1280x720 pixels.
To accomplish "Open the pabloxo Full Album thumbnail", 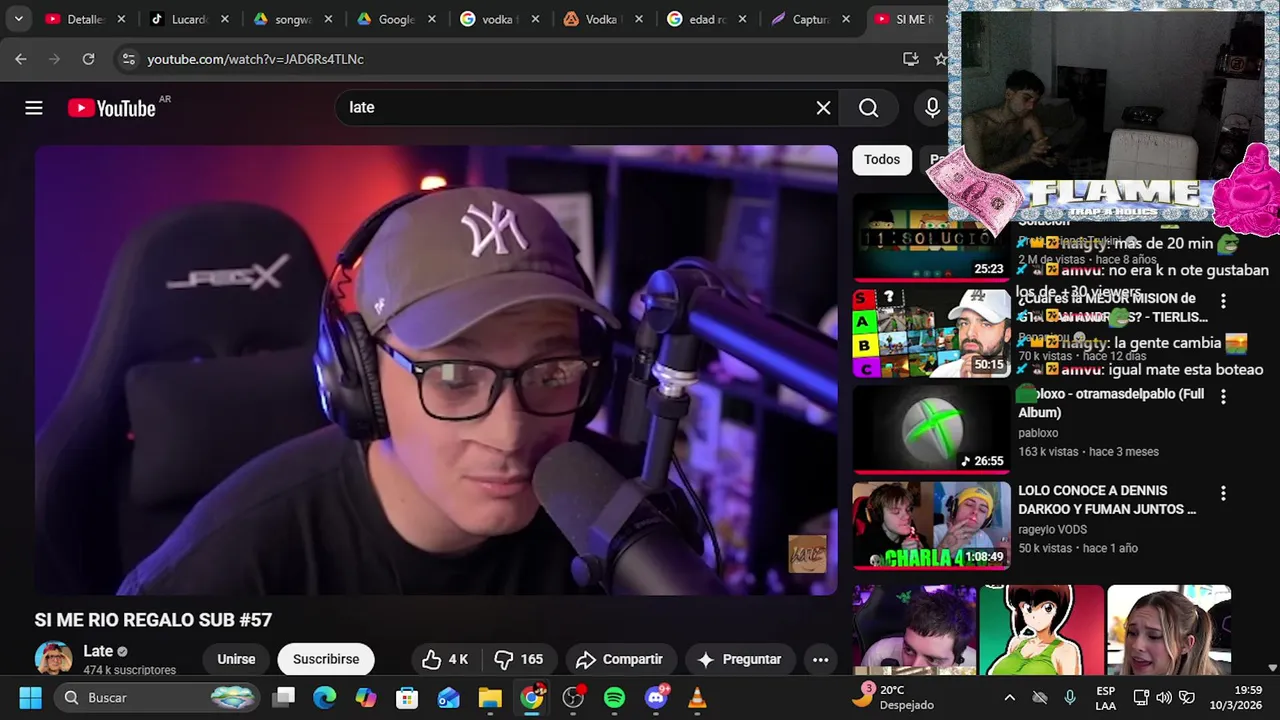I will pos(931,429).
